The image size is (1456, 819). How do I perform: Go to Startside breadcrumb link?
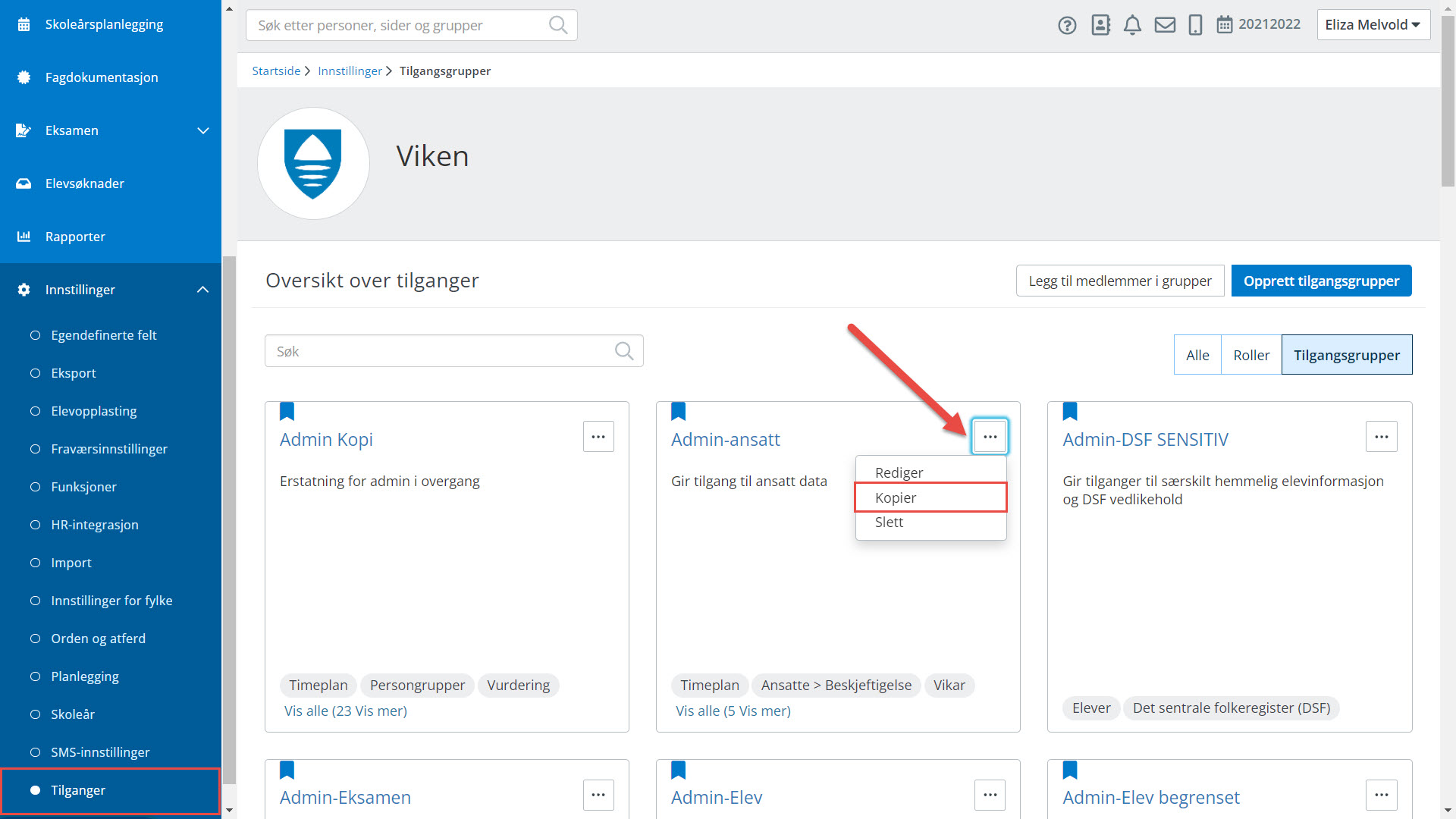point(276,71)
